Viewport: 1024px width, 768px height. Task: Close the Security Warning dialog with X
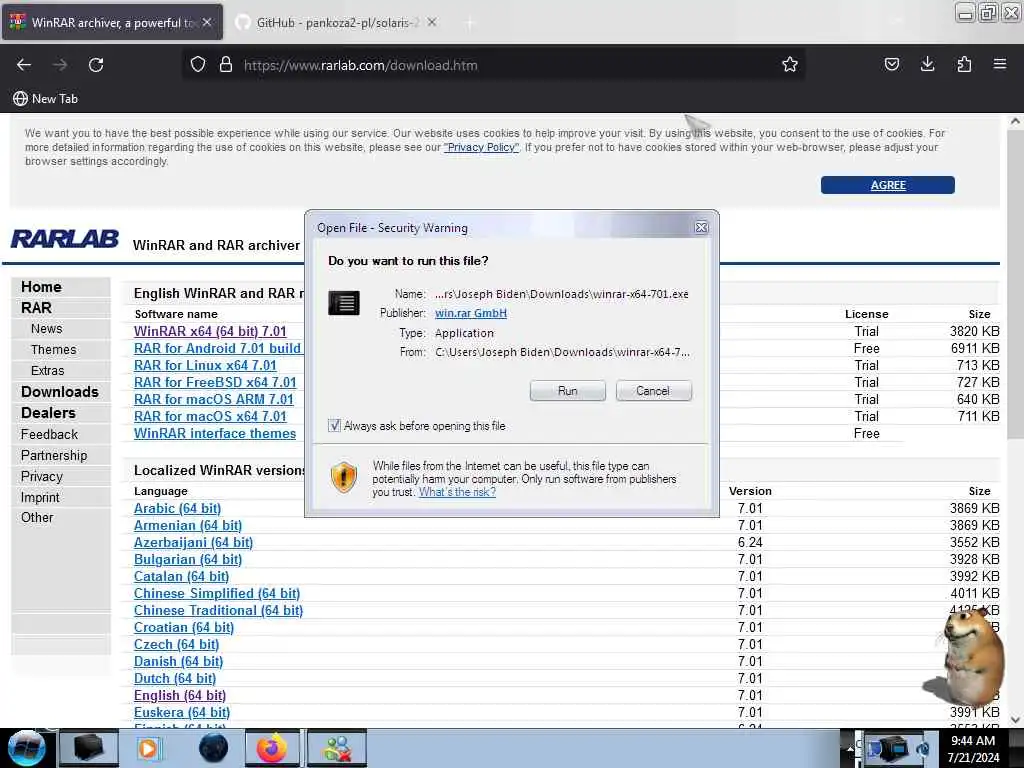(701, 227)
